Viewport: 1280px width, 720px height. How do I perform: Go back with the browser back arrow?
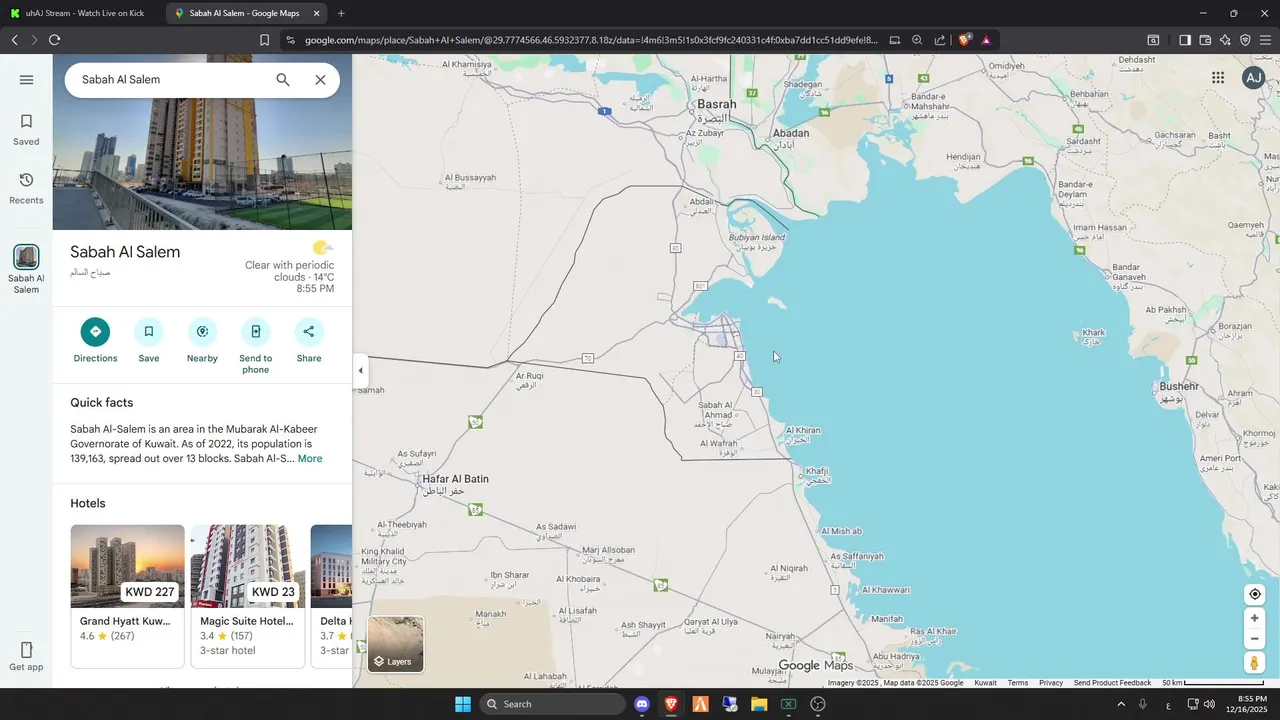click(14, 40)
